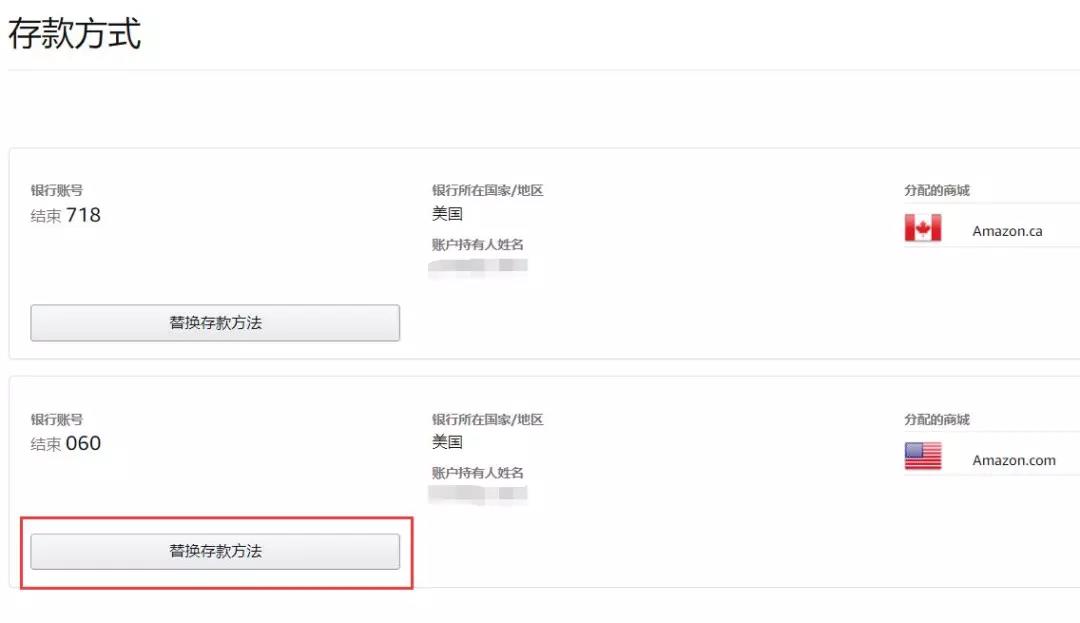Click the Canadian flag icon next to Amazon.ca
This screenshot has width=1080, height=623.
pos(922,229)
